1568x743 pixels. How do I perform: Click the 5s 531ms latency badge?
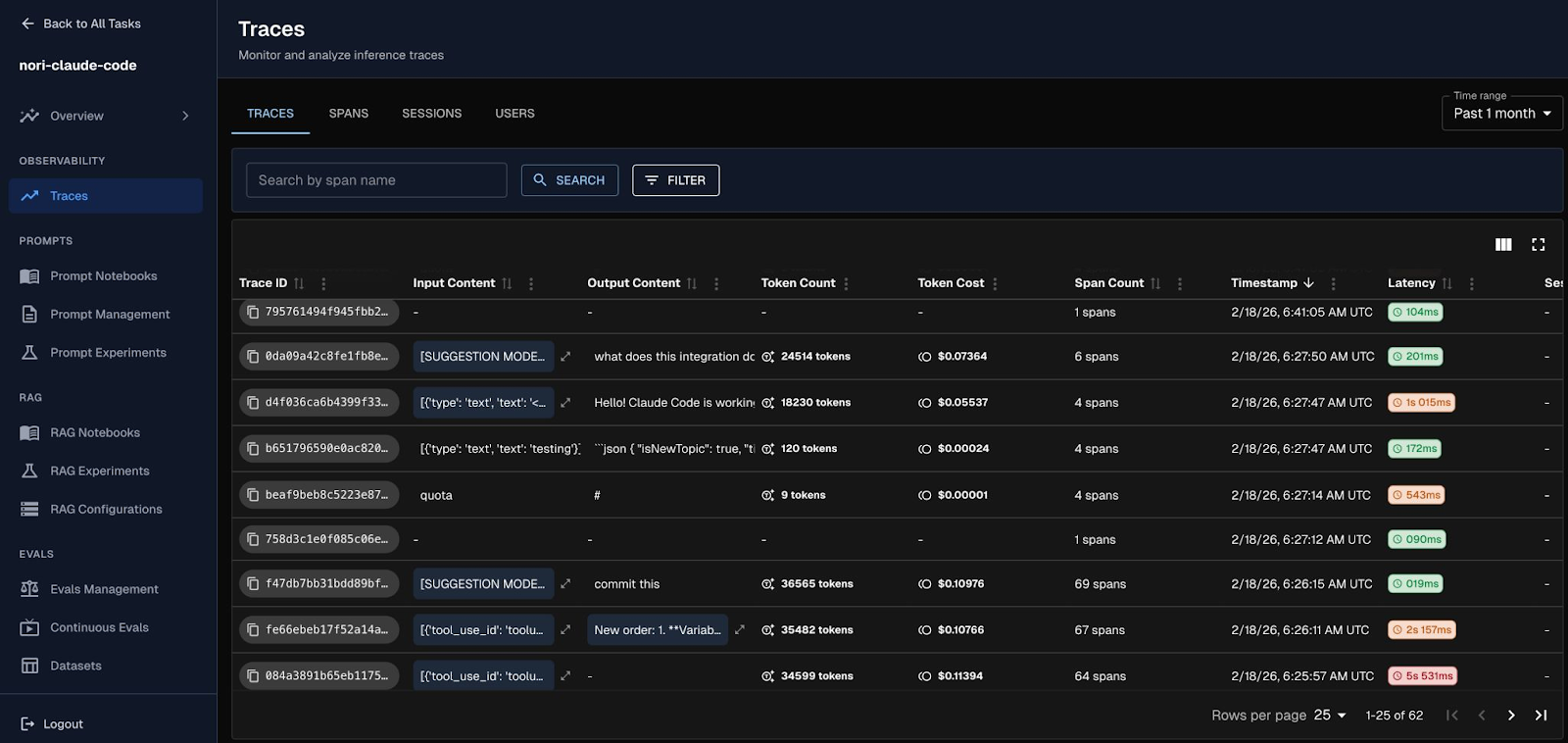(x=1423, y=676)
